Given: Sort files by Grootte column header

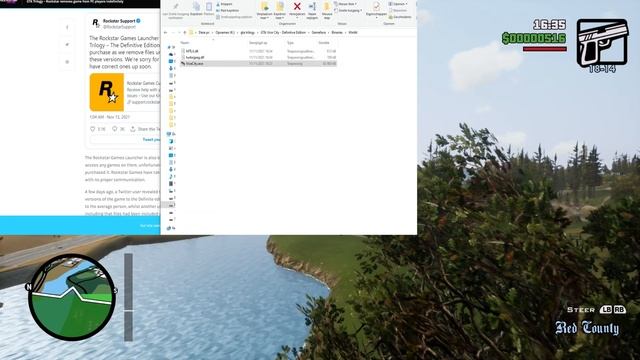Looking at the screenshot, I should point(324,42).
